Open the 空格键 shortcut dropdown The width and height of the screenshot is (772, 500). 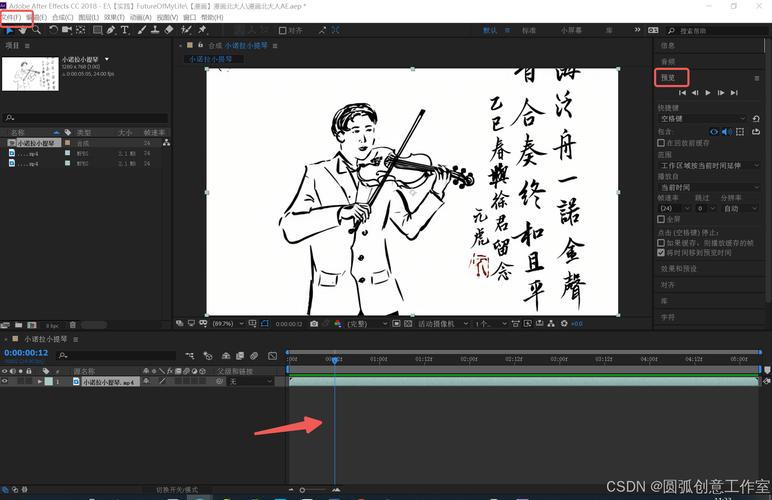[703, 119]
